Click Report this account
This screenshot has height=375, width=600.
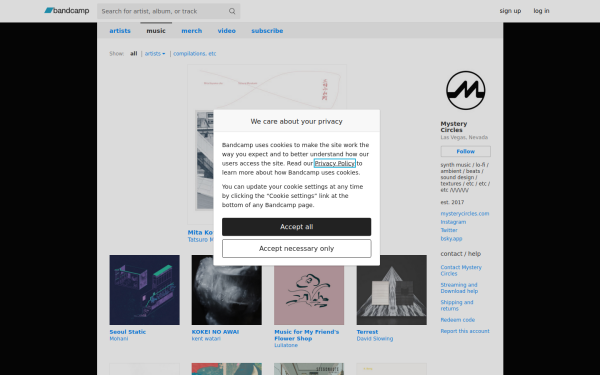(465, 331)
